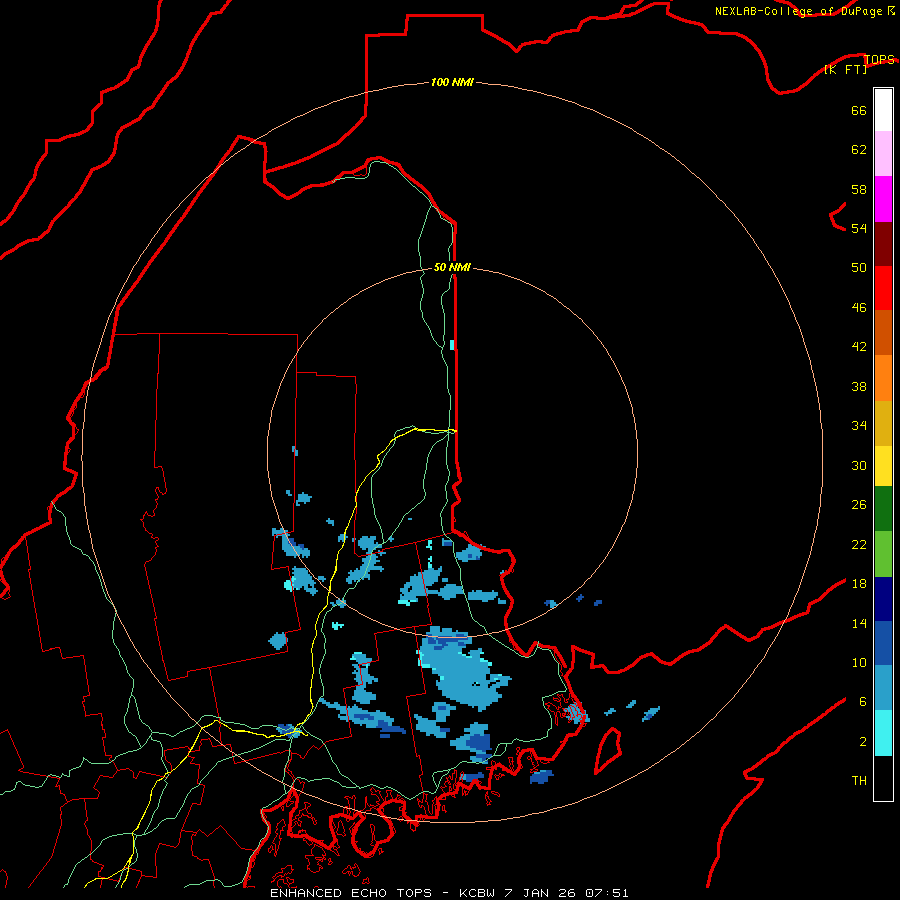900x900 pixels.
Task: Click the cyan 6 legend swatch
Action: click(x=883, y=733)
